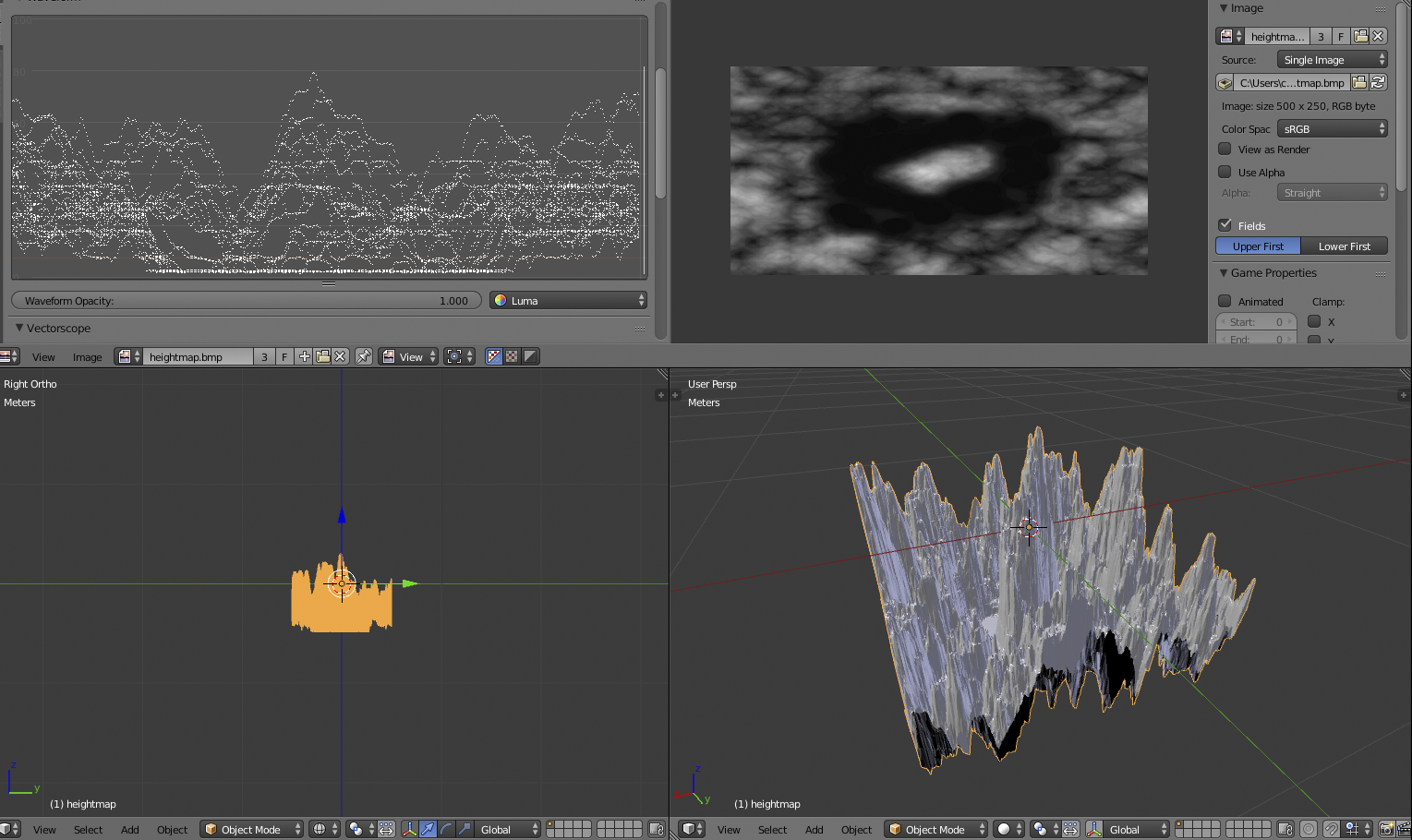The image size is (1412, 840).
Task: Open viewport shading dropdown in right viewport
Action: 1009,829
